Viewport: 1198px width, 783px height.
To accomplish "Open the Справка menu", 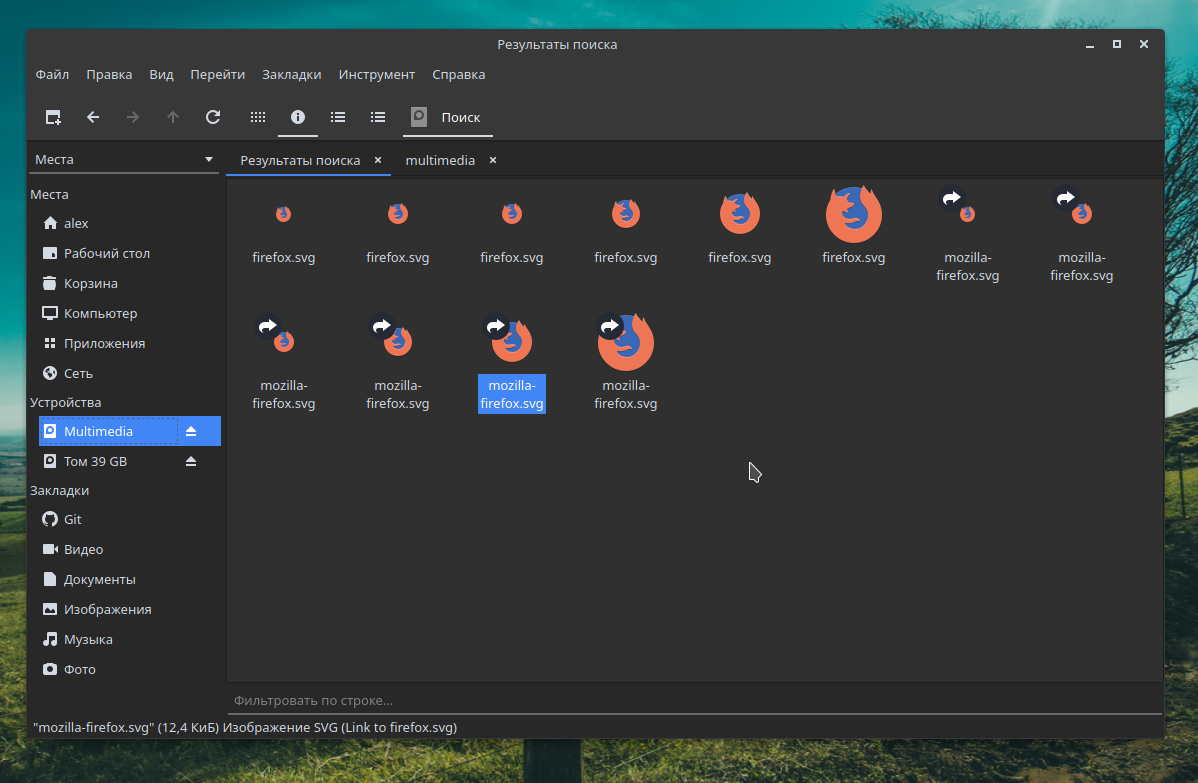I will pyautogui.click(x=458, y=74).
